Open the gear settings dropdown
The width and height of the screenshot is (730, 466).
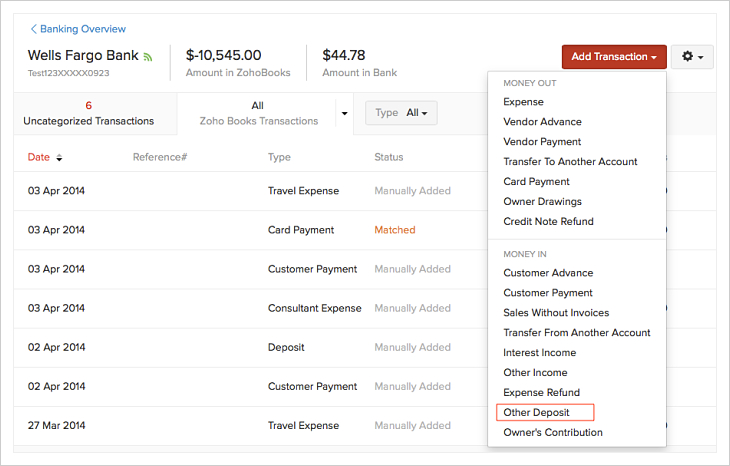[692, 57]
